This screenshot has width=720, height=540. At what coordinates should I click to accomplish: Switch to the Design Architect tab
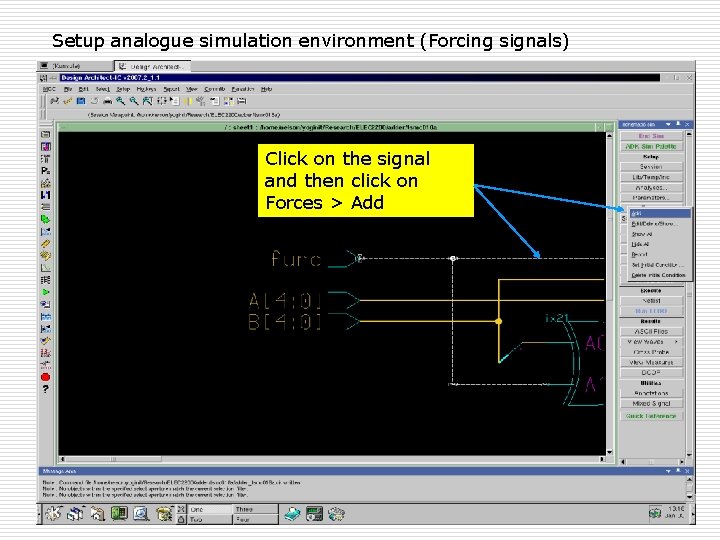[152, 67]
